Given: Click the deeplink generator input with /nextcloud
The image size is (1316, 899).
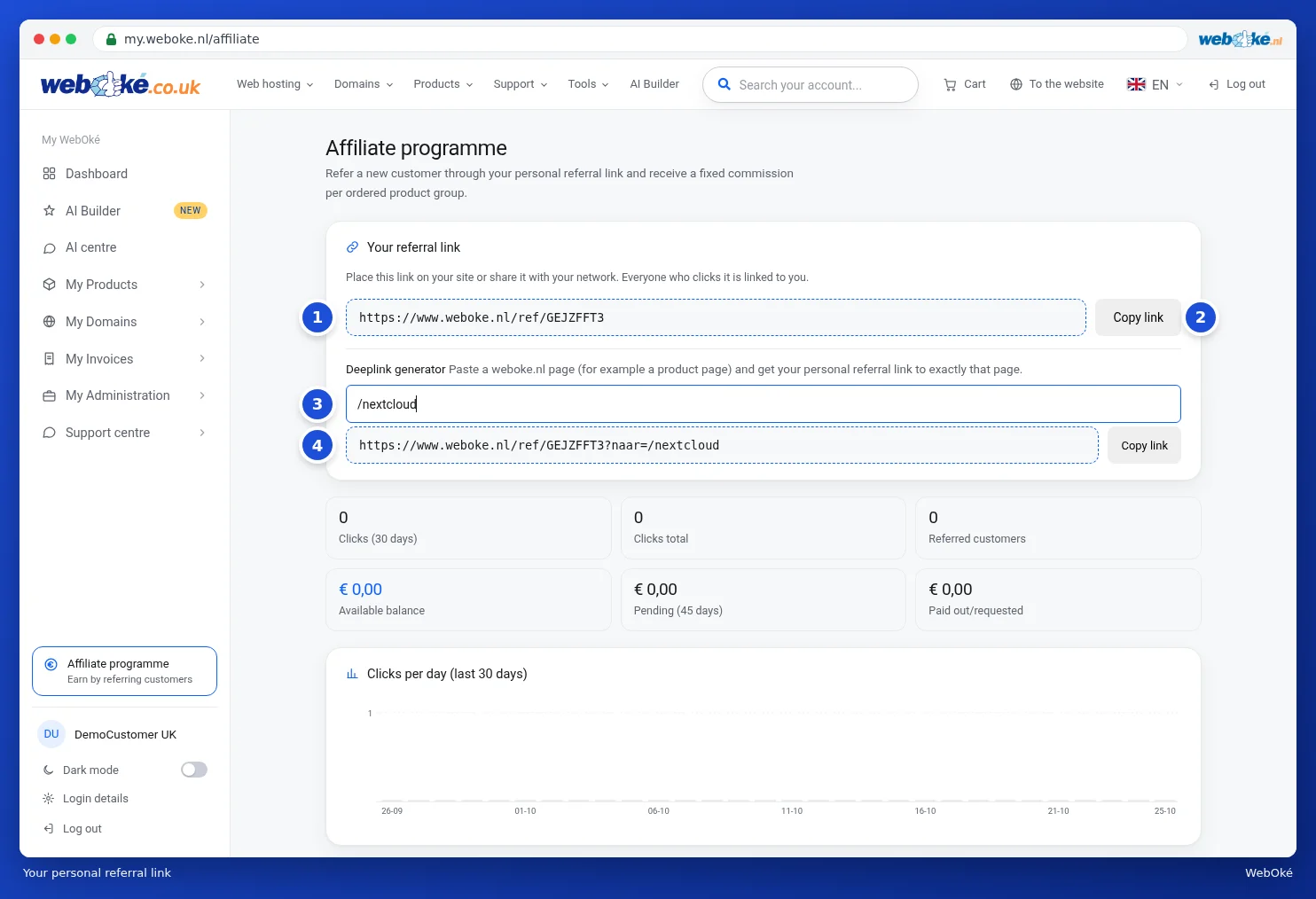Looking at the screenshot, I should coord(763,404).
